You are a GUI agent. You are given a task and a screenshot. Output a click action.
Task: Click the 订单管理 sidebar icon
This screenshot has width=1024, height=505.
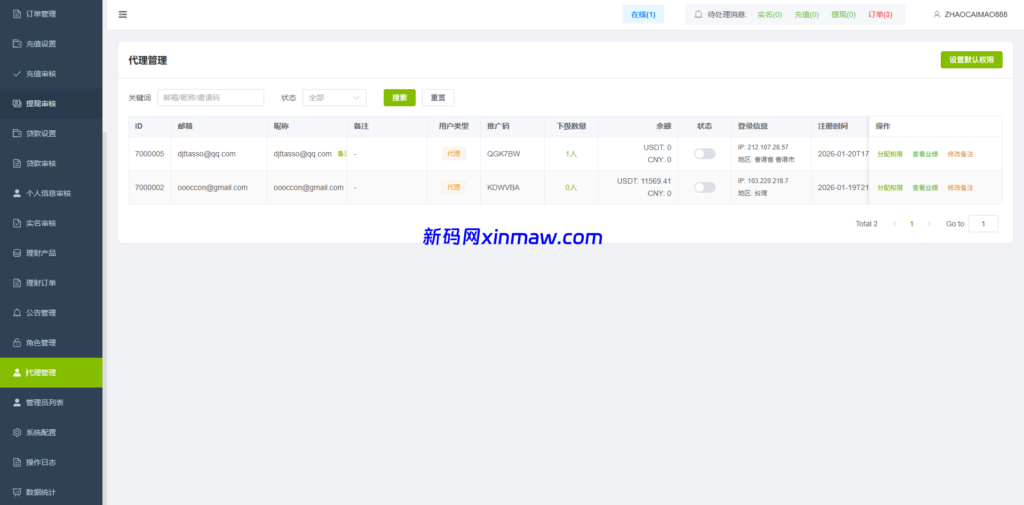17,14
